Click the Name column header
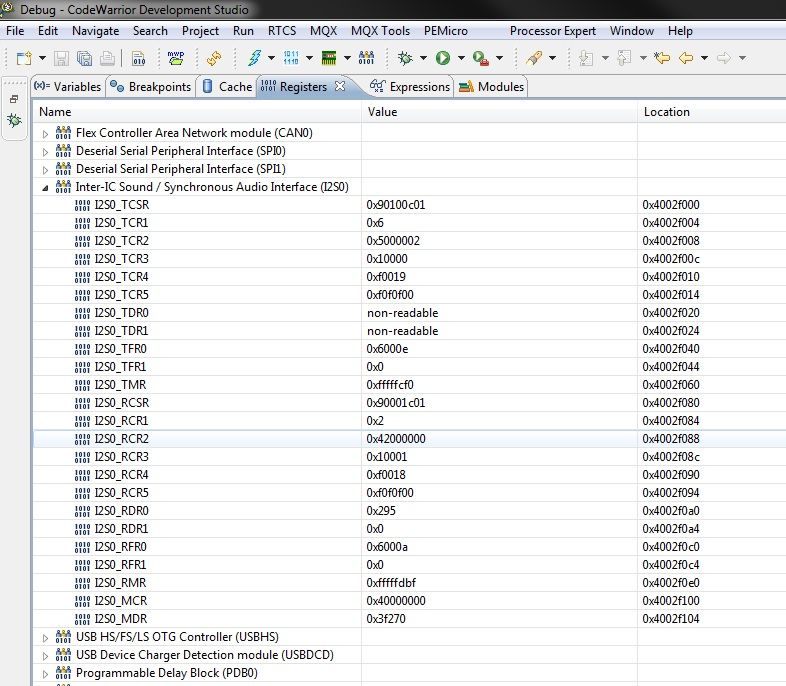This screenshot has width=786, height=686. pos(197,112)
